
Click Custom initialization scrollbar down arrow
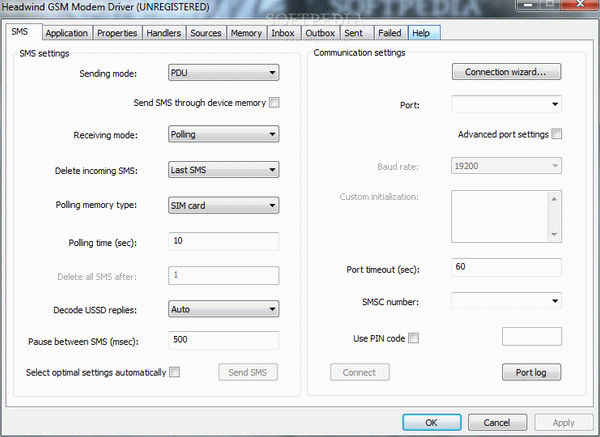click(554, 234)
